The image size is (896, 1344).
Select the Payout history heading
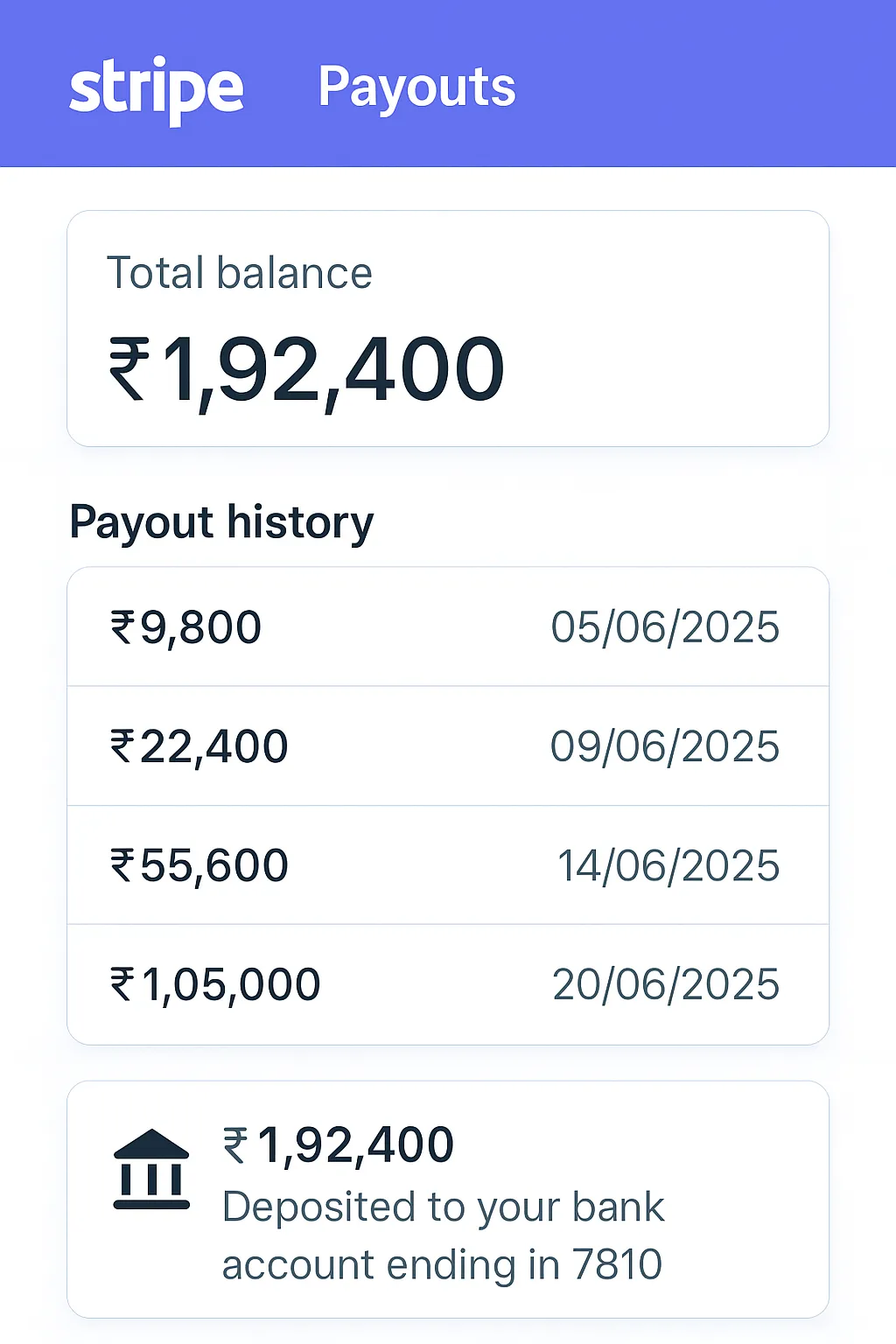[221, 522]
